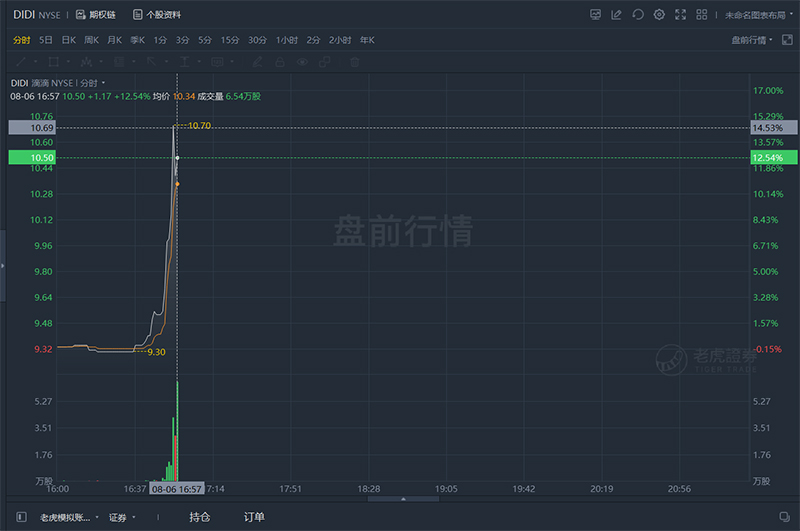Switch to the 1小时 interval
Screen dimensions: 800x531
pos(287,40)
